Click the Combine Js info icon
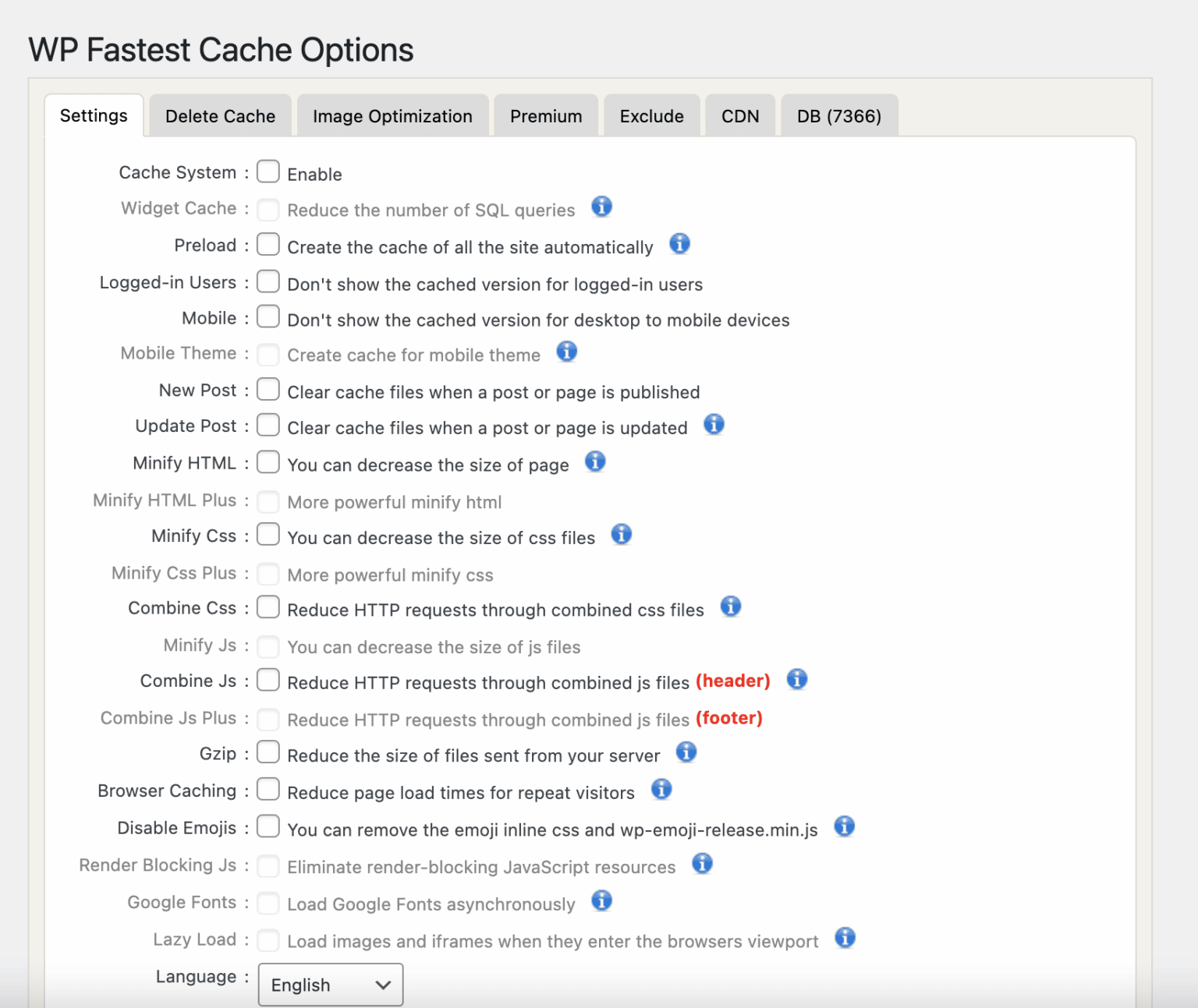Screen dimensions: 1198x1008 [797, 679]
